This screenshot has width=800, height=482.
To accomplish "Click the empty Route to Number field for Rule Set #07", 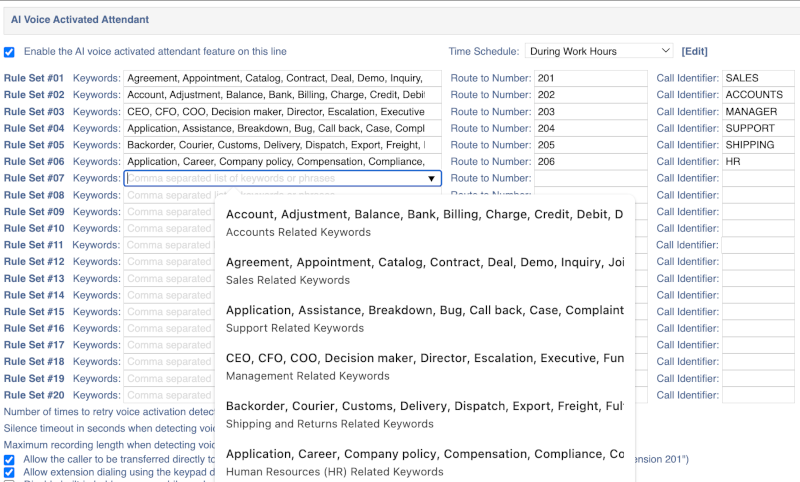I will (591, 179).
